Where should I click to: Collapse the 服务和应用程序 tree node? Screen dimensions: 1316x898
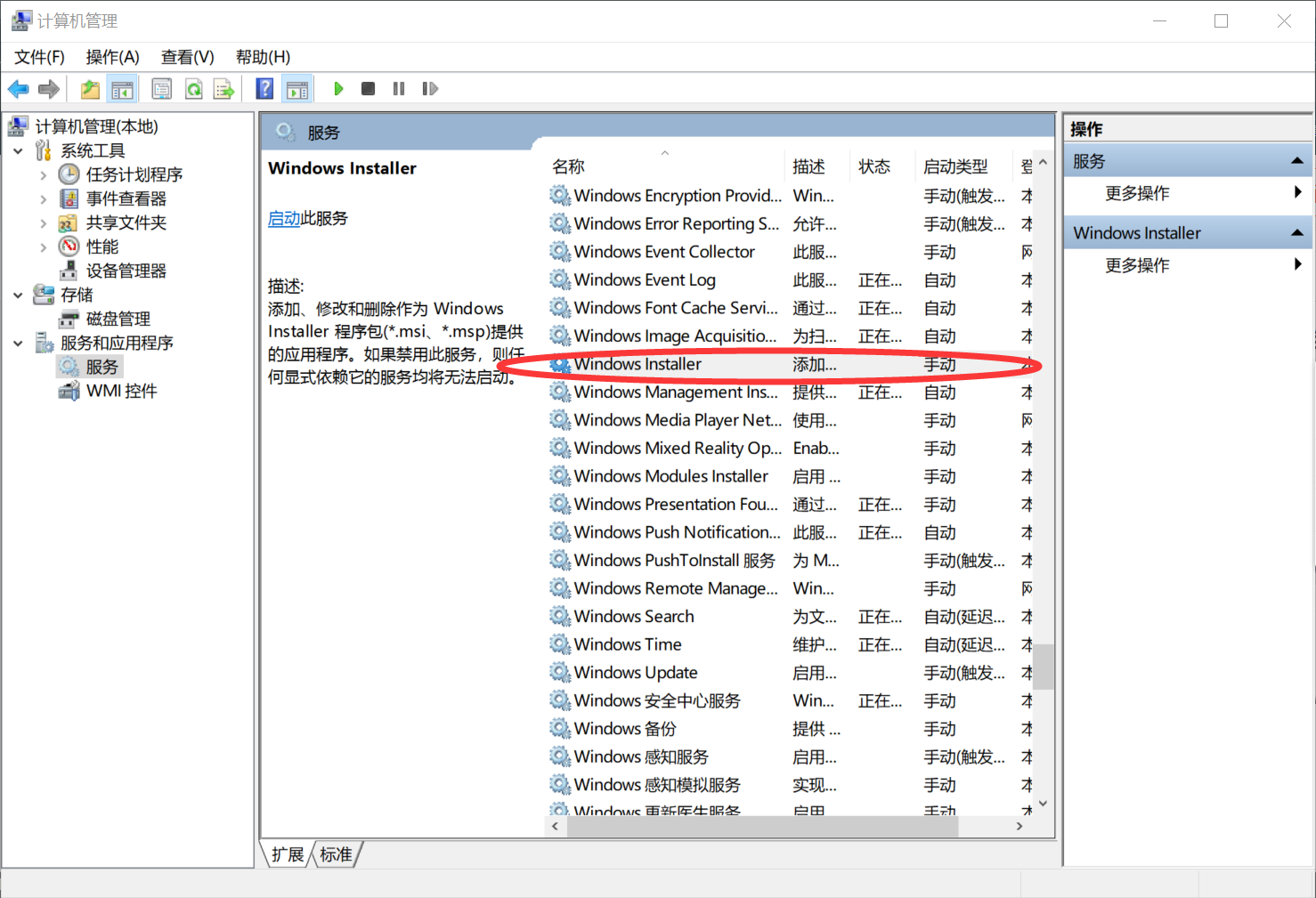click(x=18, y=343)
